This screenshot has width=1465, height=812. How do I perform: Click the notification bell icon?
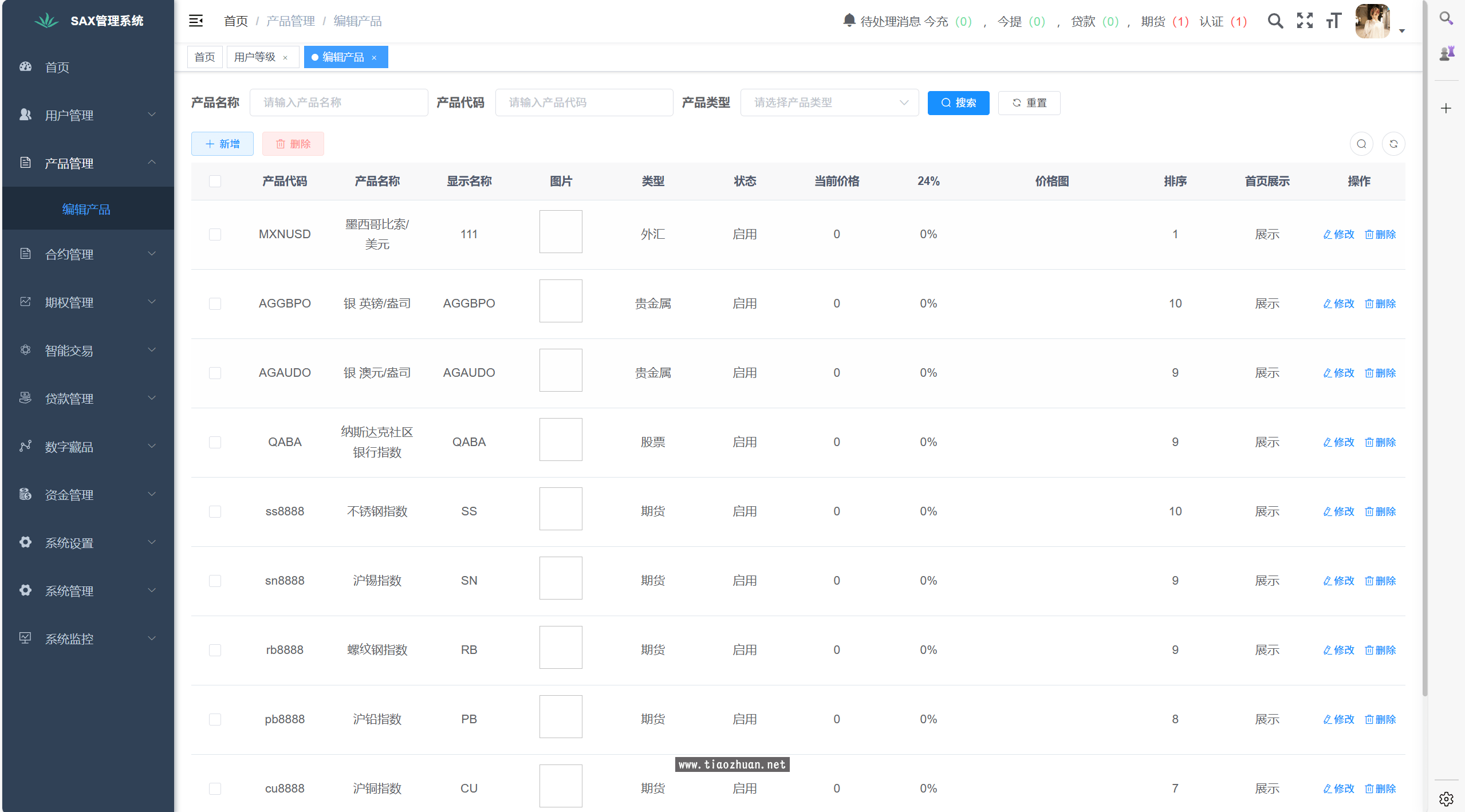pyautogui.click(x=849, y=21)
